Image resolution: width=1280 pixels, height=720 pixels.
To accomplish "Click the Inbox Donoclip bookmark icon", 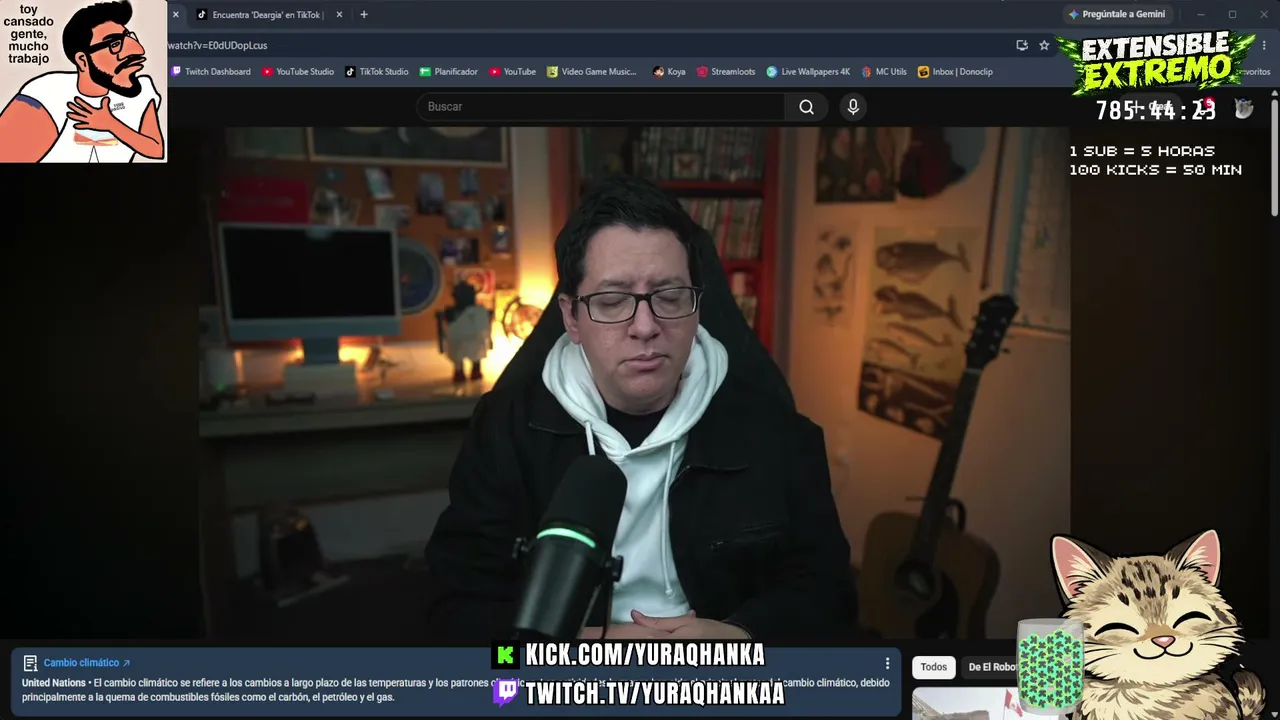I will click(x=923, y=72).
